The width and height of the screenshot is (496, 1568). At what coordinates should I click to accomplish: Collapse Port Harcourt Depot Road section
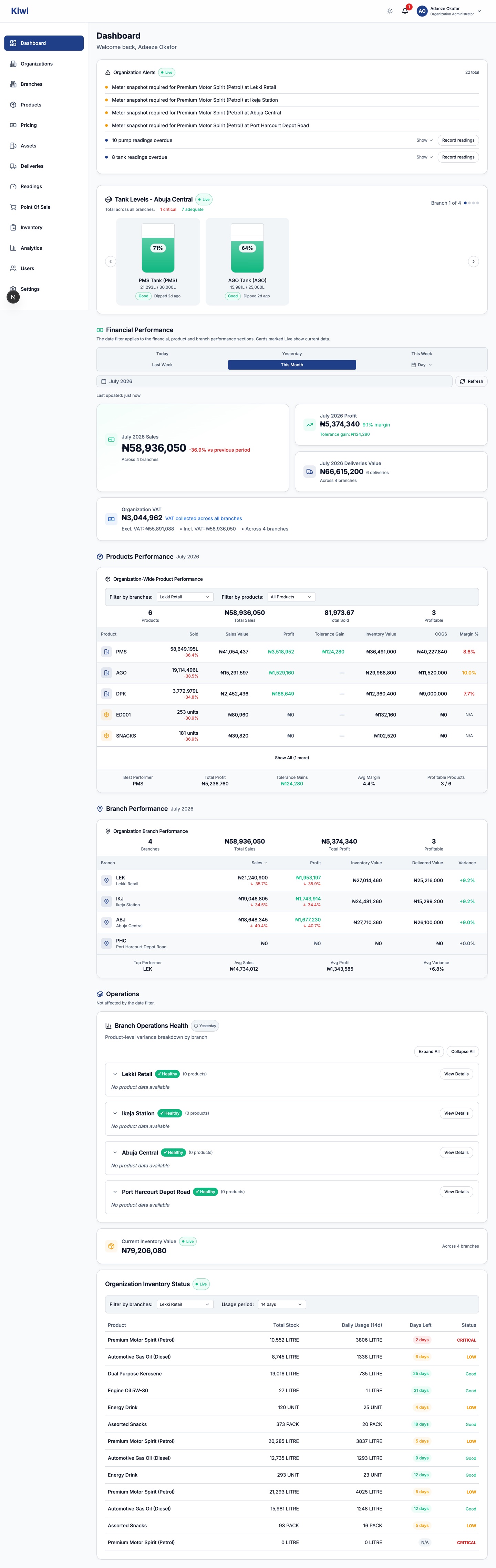click(x=115, y=1192)
